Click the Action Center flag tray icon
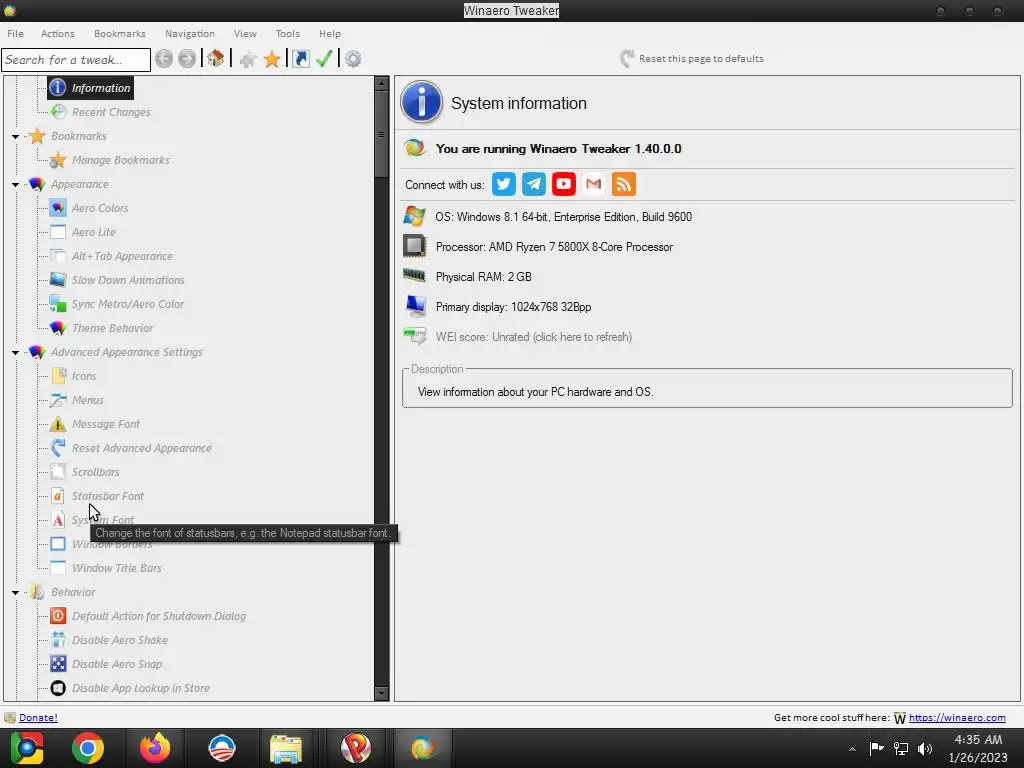 [x=876, y=749]
